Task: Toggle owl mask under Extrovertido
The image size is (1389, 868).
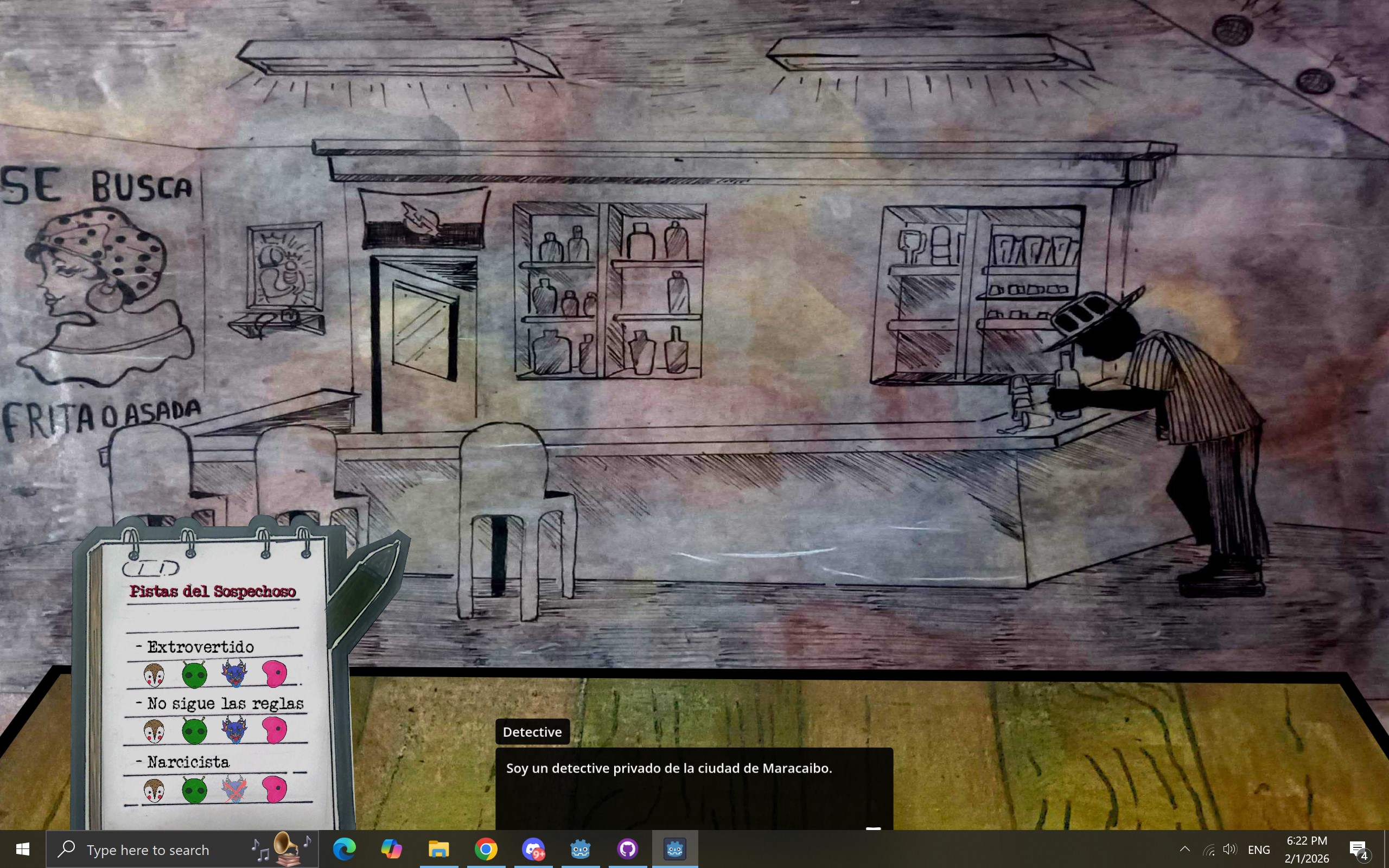Action: coord(154,674)
